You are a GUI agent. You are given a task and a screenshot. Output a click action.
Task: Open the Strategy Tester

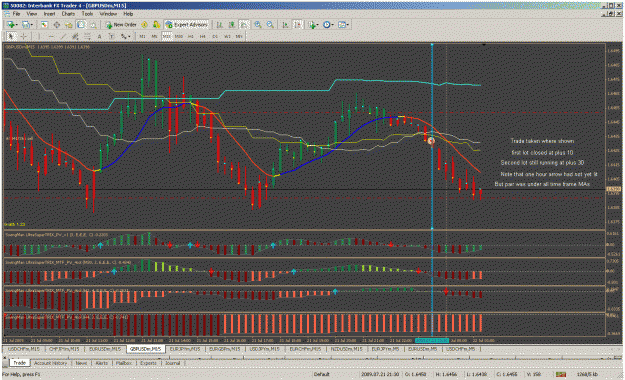[93, 25]
